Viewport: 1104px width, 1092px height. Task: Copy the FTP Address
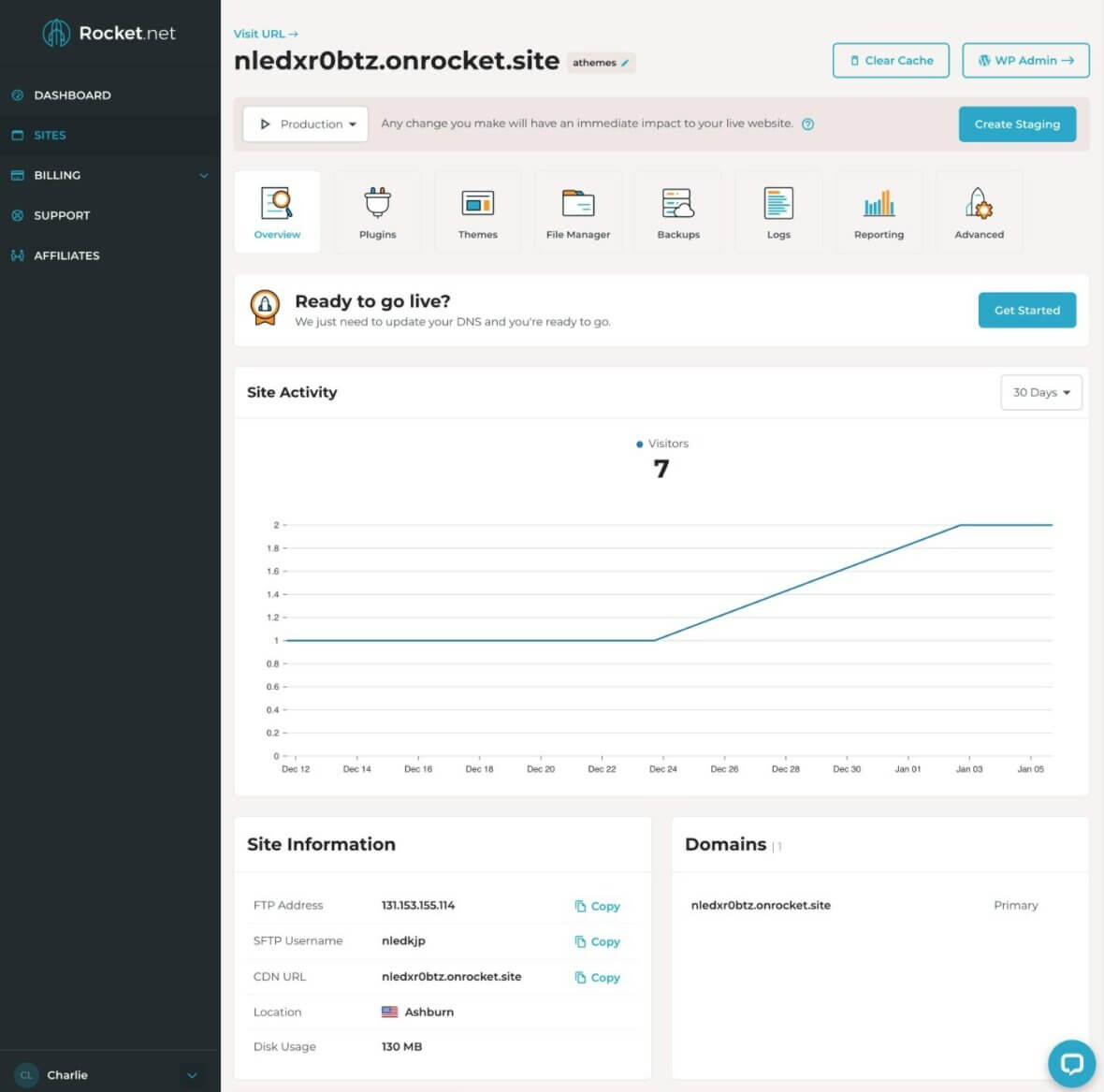pyautogui.click(x=597, y=906)
